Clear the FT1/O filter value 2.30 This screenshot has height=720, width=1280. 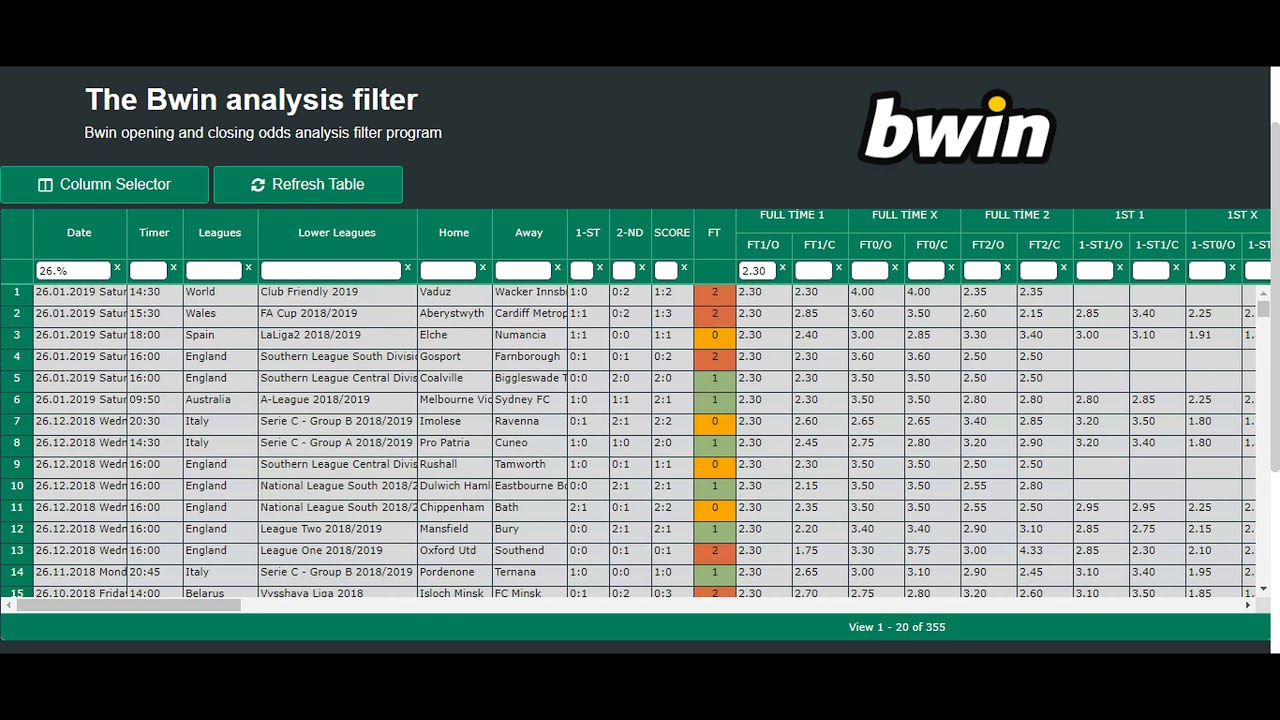click(782, 268)
